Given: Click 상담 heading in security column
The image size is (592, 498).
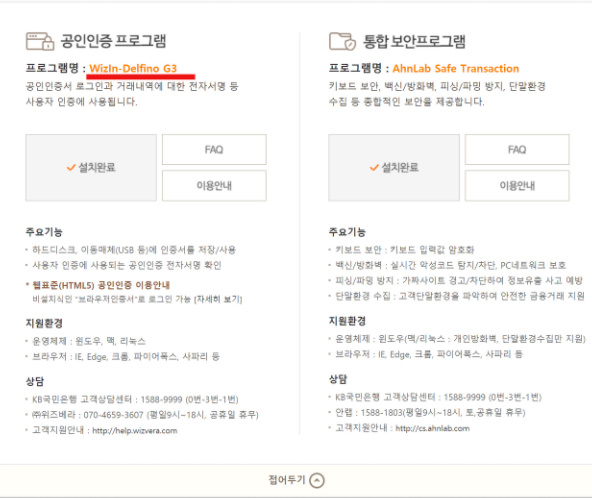Looking at the screenshot, I should [338, 379].
